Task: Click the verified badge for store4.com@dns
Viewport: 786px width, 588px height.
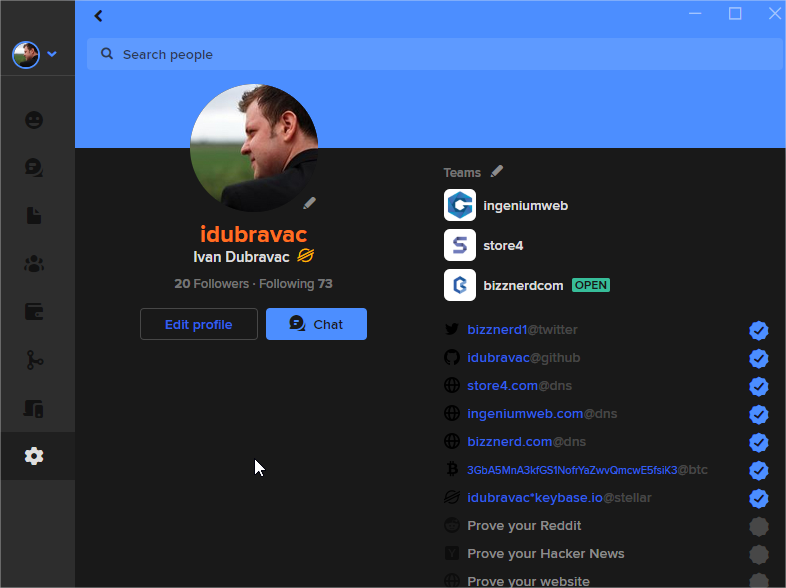Action: point(759,386)
